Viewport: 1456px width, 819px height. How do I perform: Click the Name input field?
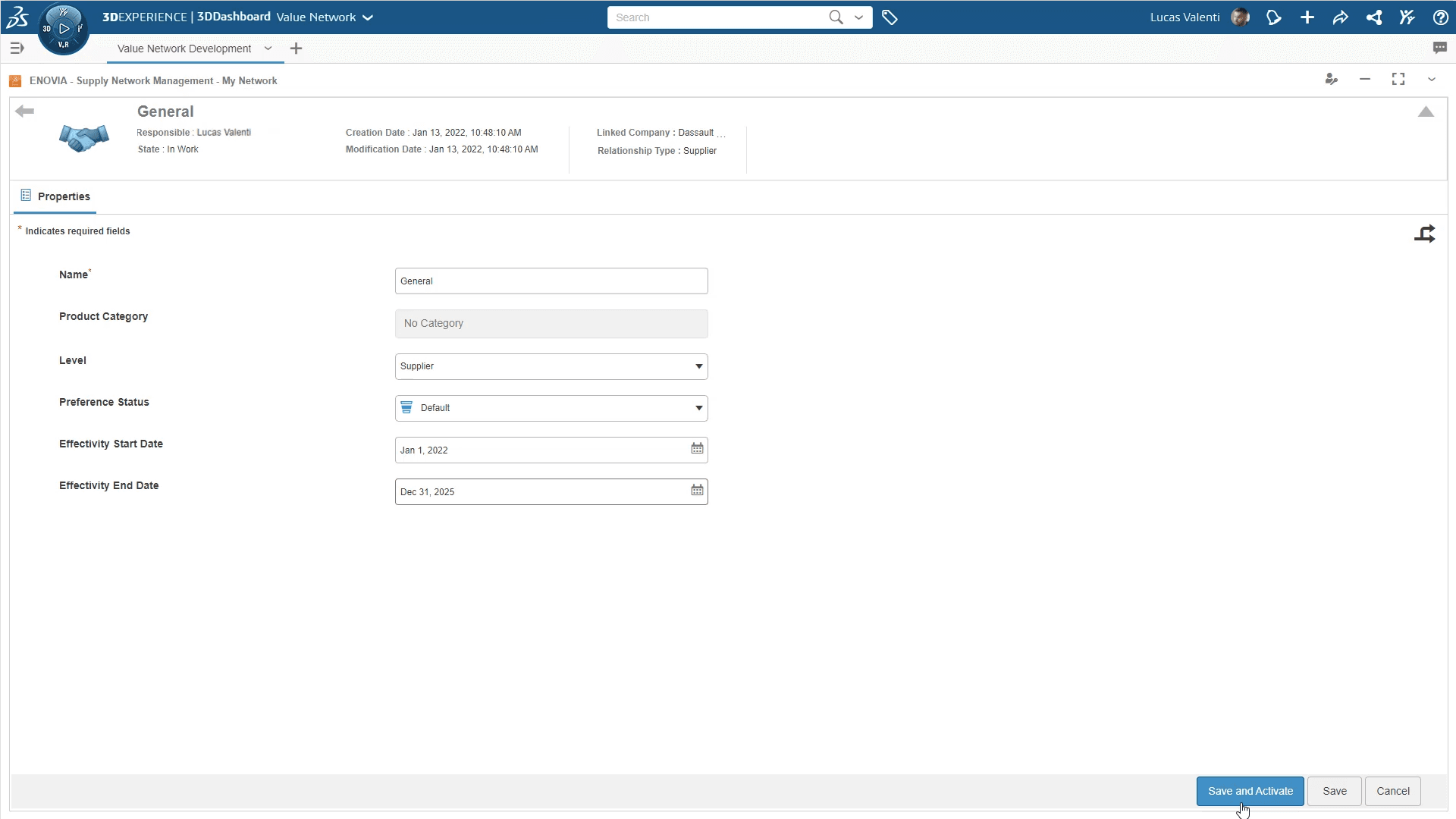pyautogui.click(x=551, y=281)
